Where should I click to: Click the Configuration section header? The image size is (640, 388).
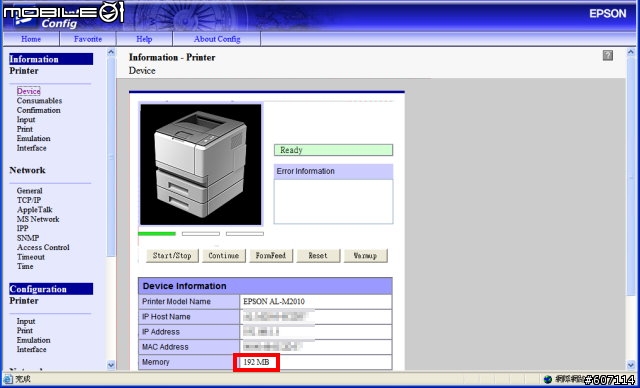pyautogui.click(x=51, y=289)
